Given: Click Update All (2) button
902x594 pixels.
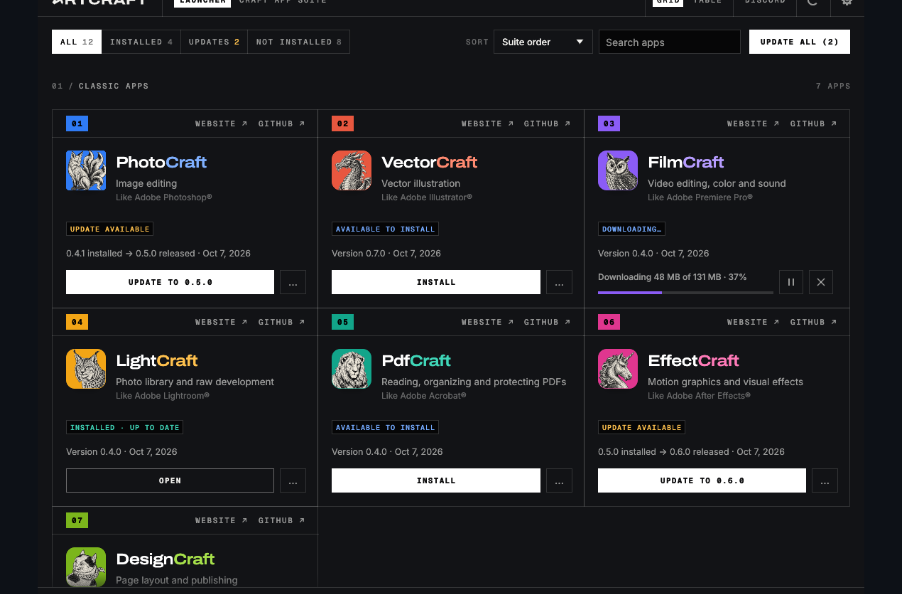Looking at the screenshot, I should [799, 42].
